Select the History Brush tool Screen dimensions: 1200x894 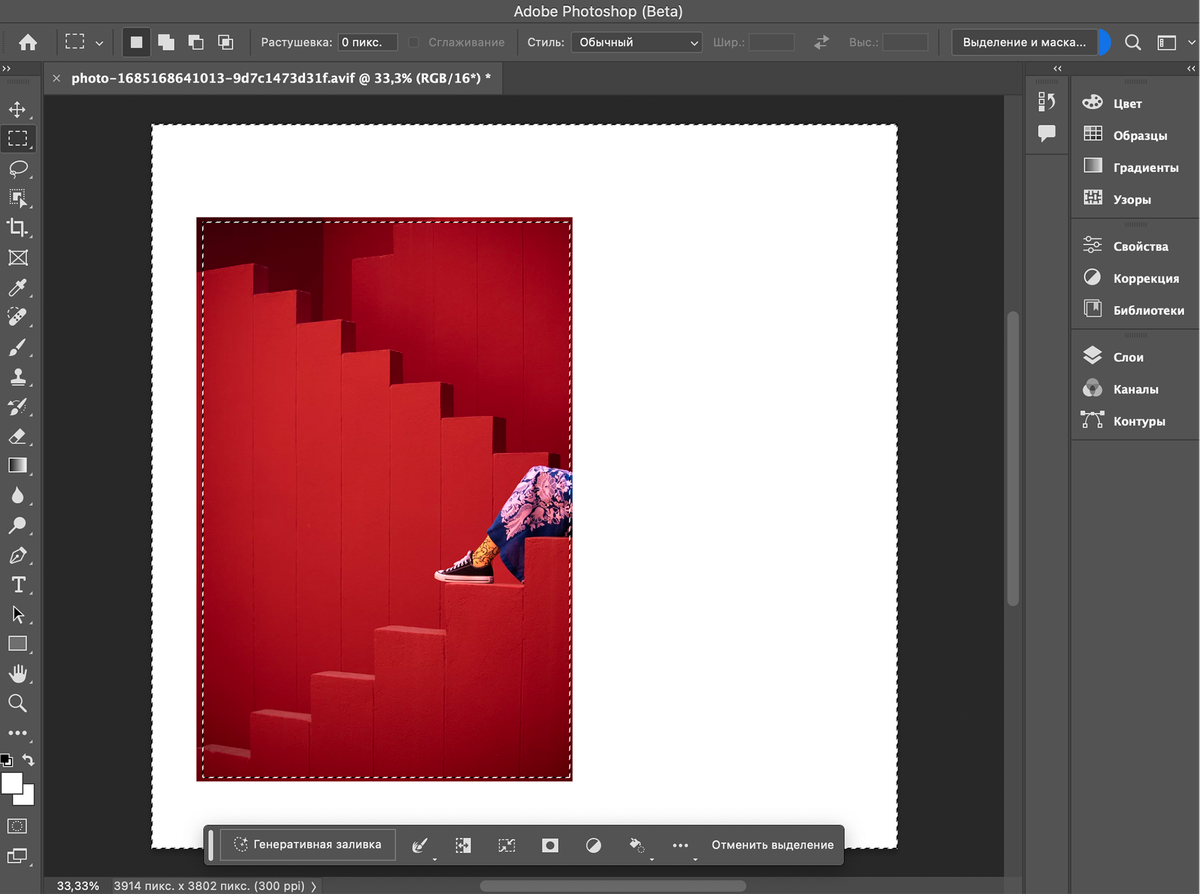tap(17, 407)
